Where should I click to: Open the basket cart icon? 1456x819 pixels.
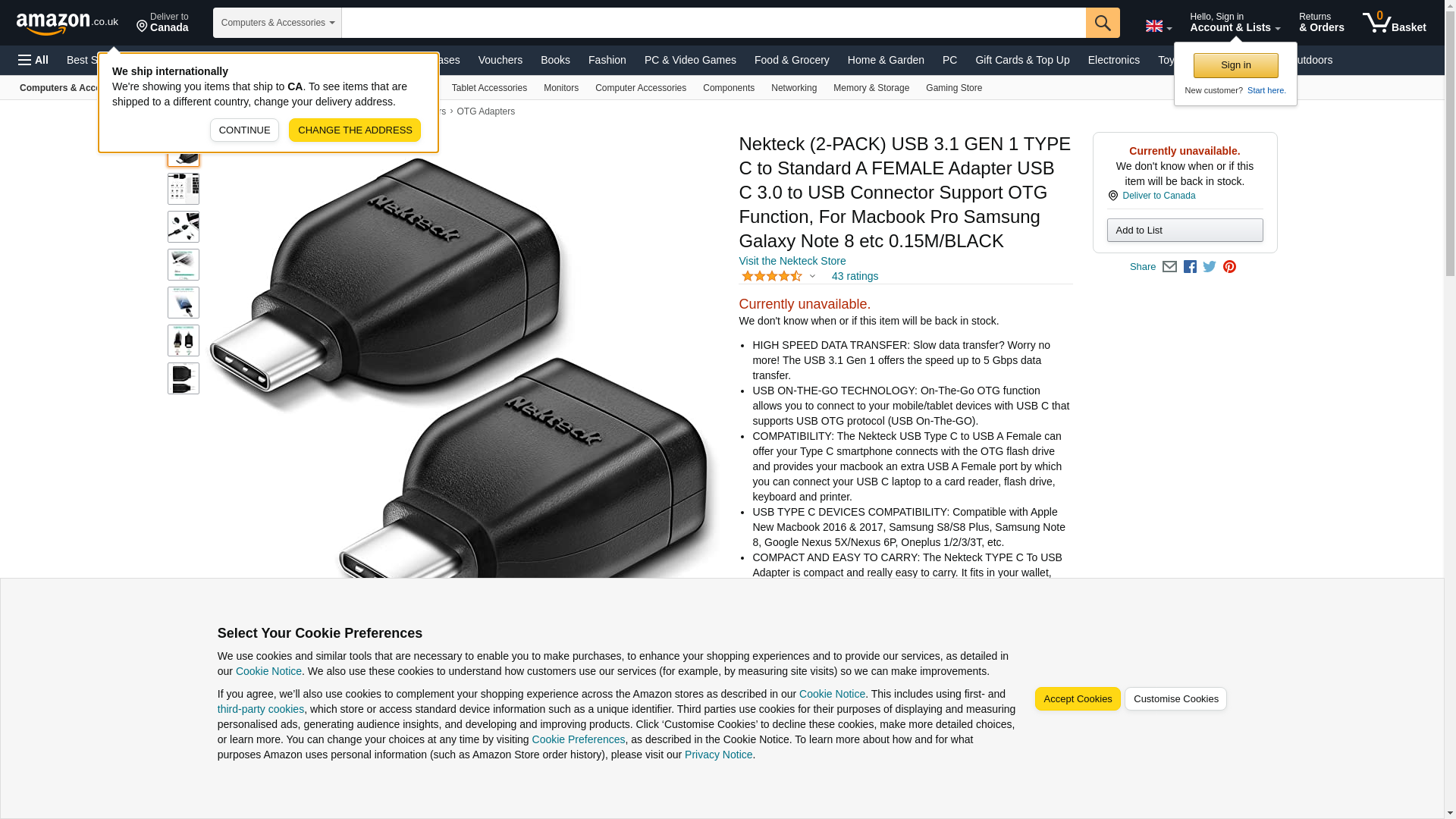(1394, 23)
